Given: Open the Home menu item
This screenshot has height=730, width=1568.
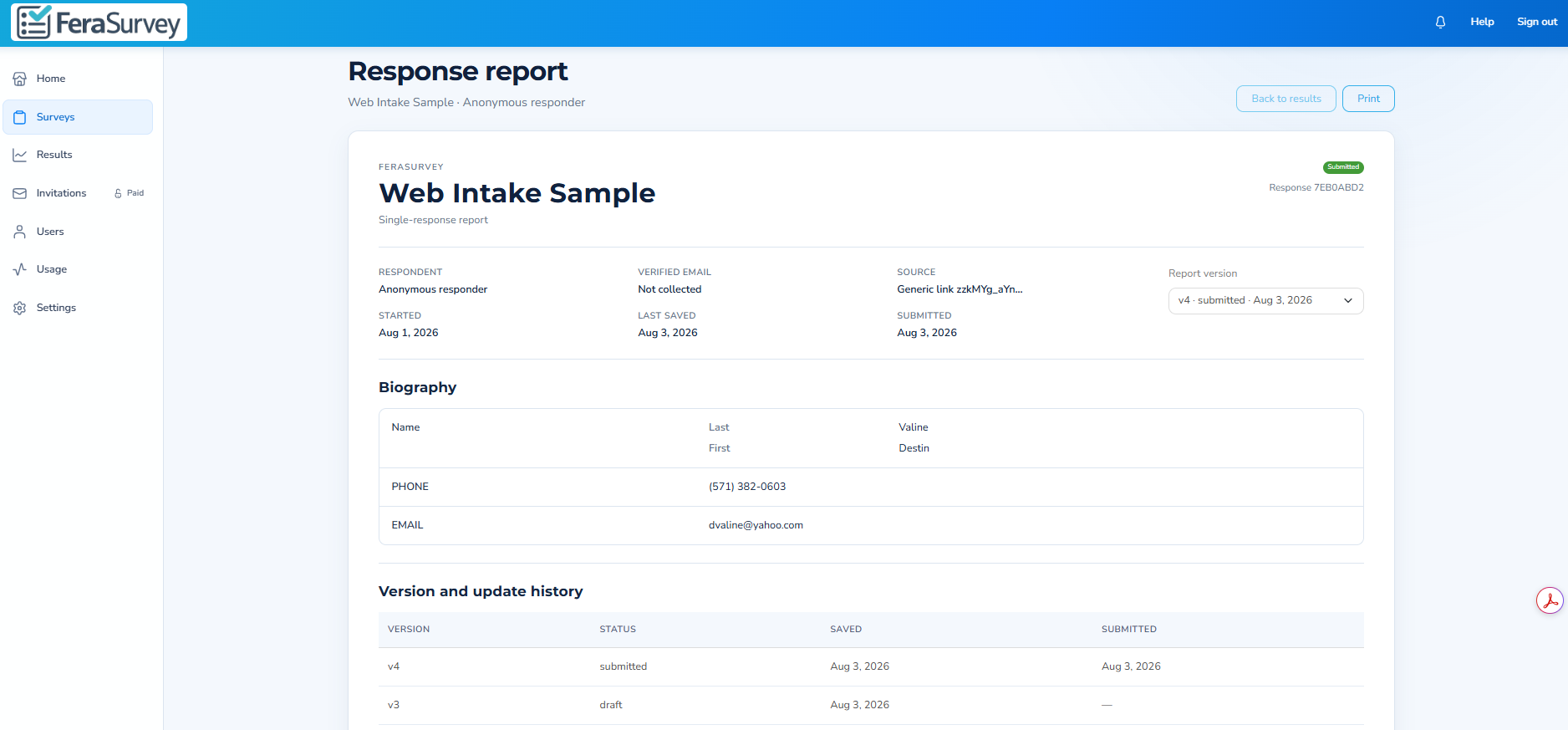Looking at the screenshot, I should 78,79.
